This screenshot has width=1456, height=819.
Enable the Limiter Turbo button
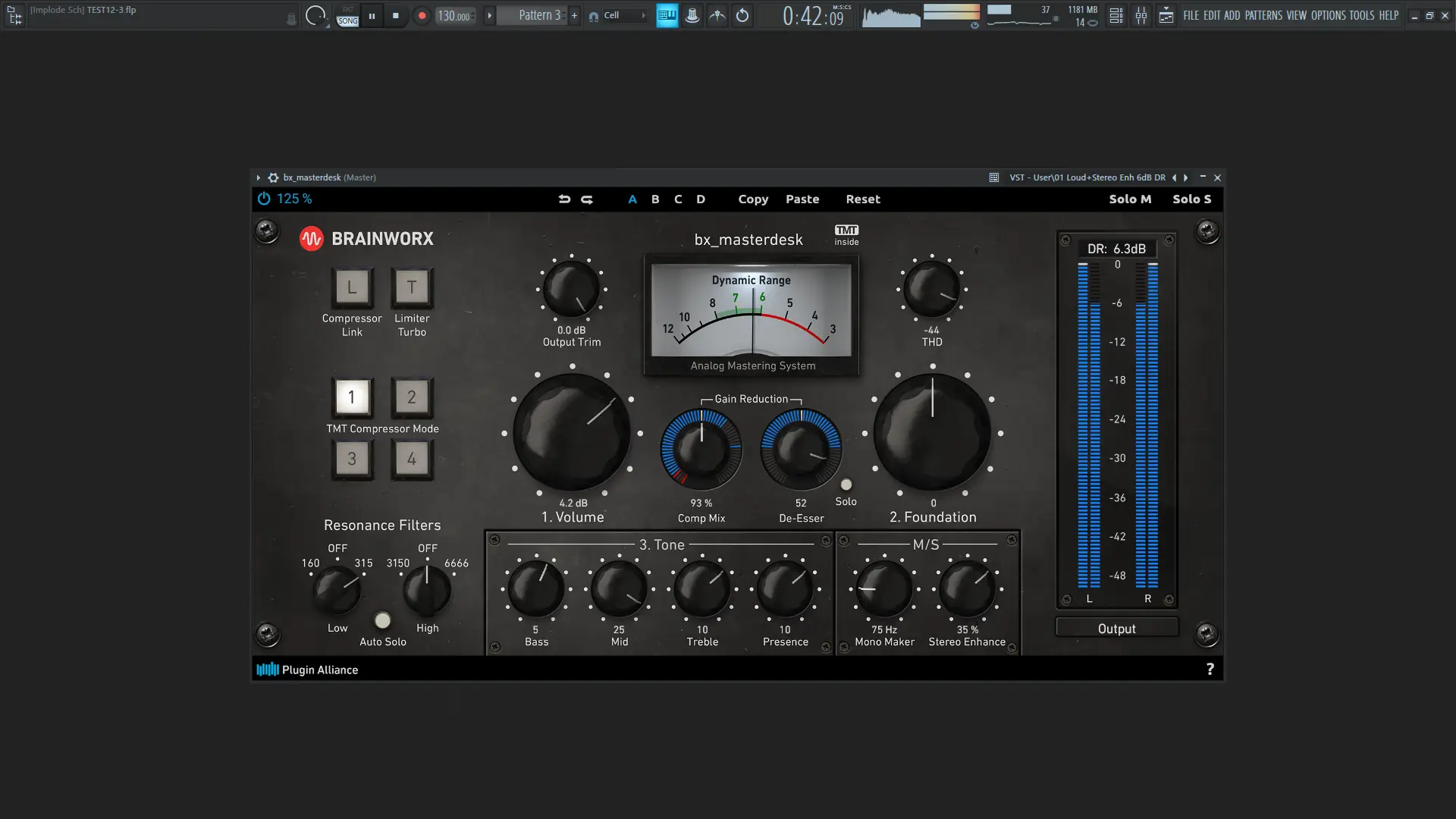click(412, 287)
